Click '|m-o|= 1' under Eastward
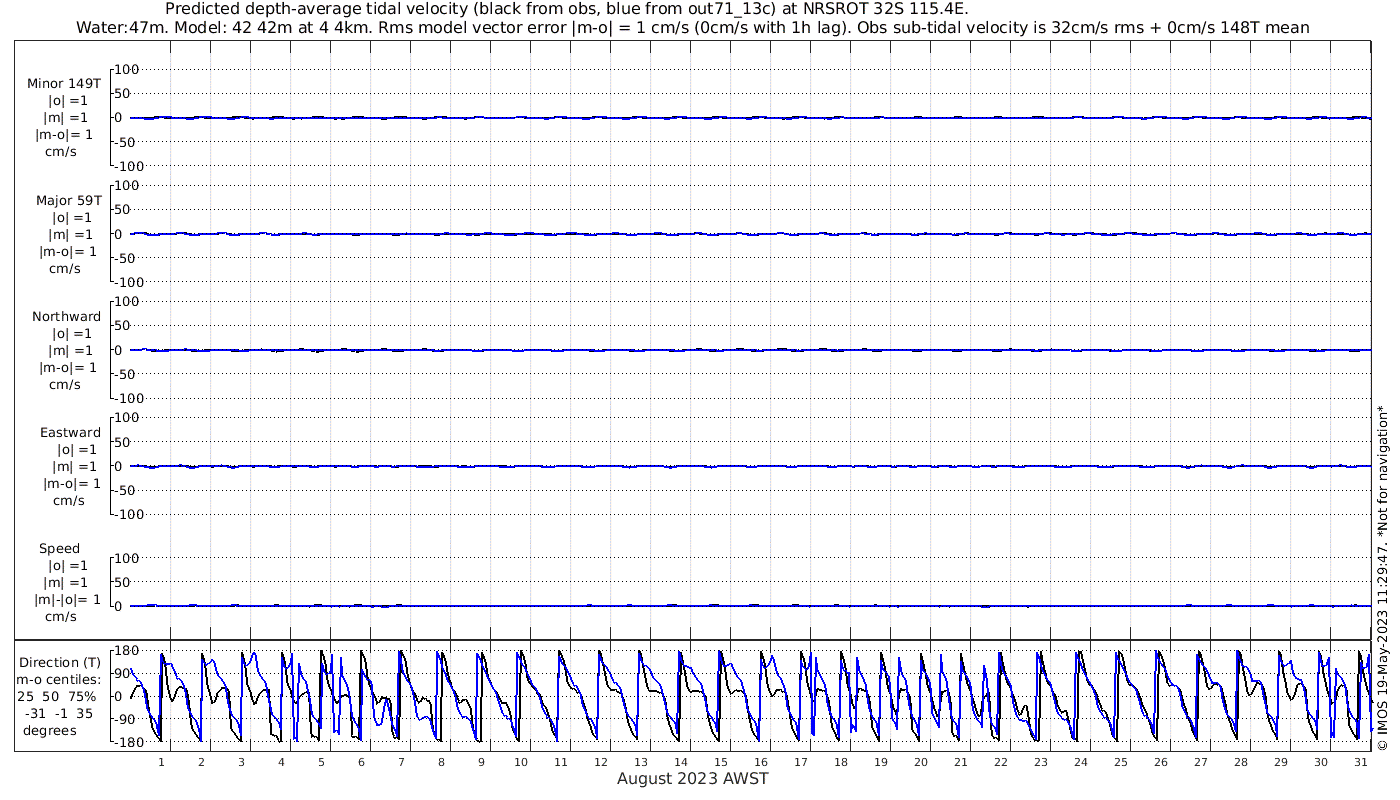 (x=72, y=484)
